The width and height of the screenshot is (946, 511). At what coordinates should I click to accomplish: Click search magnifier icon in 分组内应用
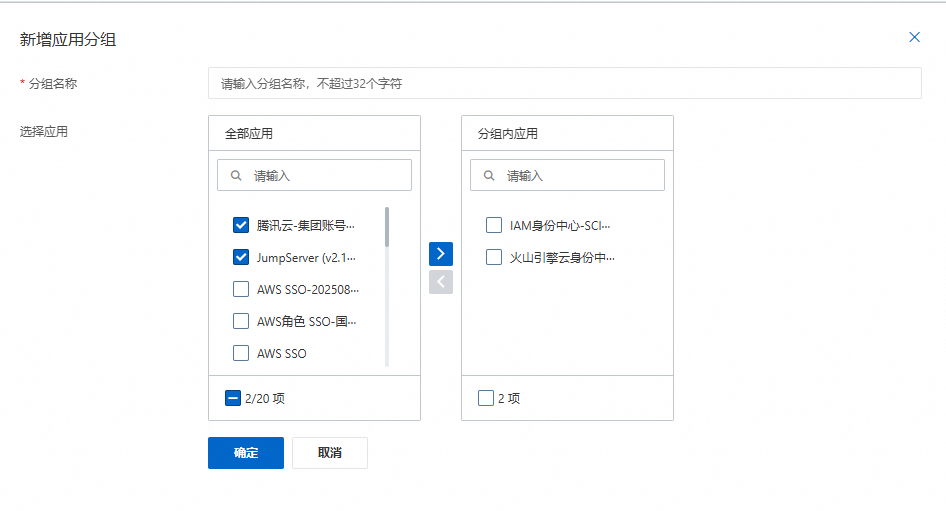click(x=489, y=176)
